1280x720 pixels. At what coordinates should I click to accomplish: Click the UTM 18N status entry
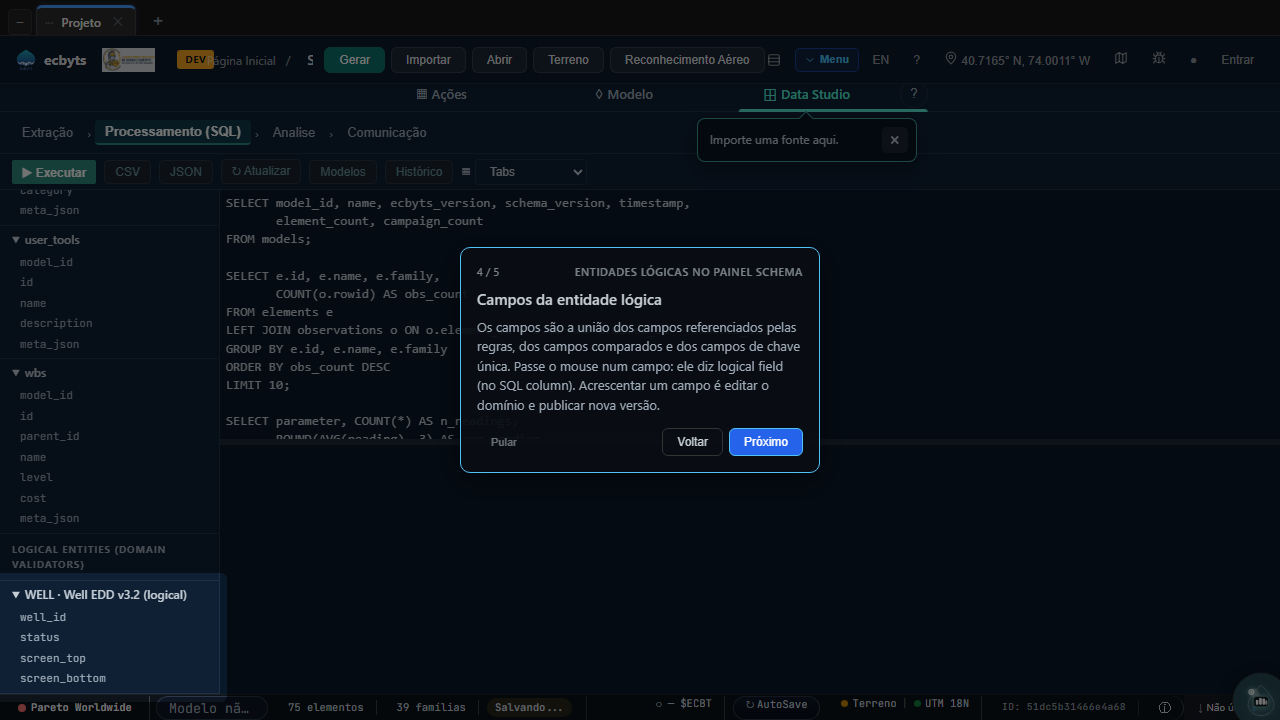click(941, 704)
